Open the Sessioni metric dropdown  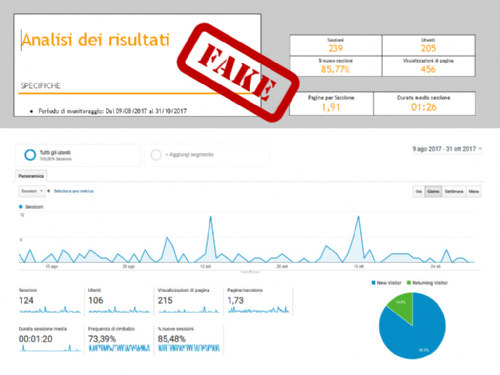[x=32, y=191]
